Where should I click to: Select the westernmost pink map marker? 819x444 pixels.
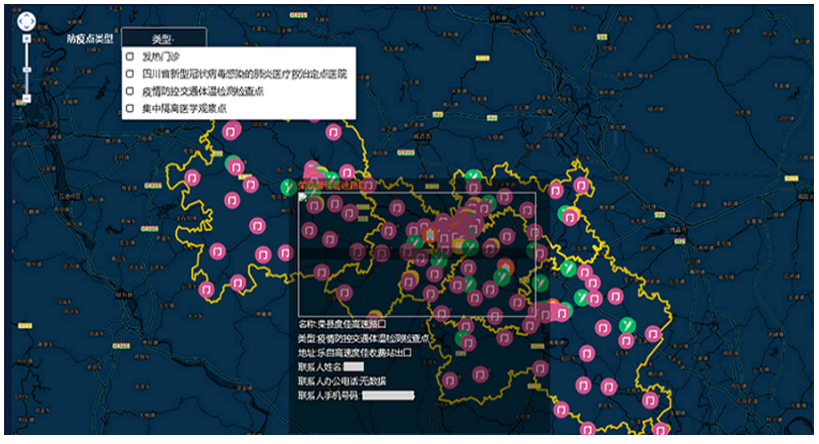(x=192, y=178)
